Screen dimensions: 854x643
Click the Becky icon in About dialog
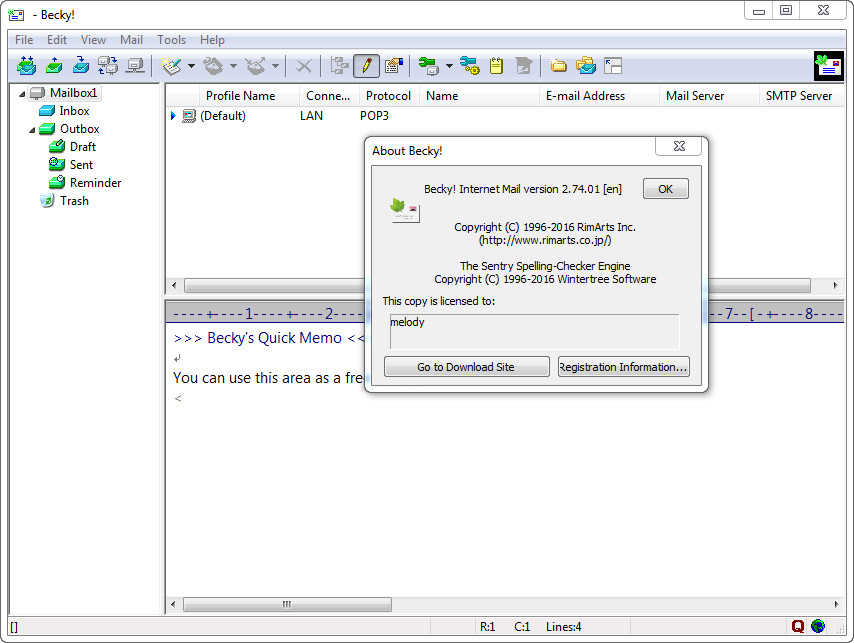tap(405, 210)
